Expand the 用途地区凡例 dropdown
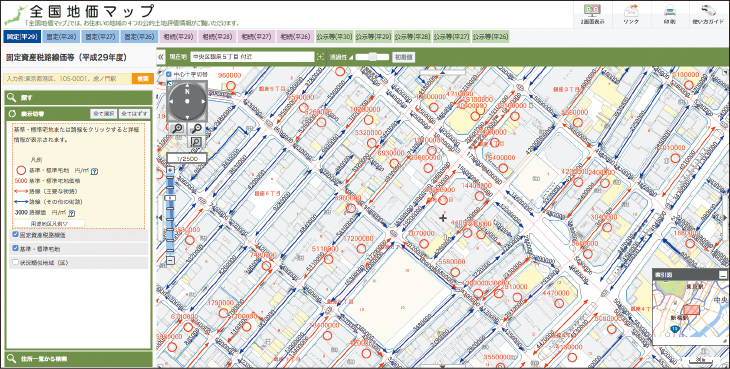This screenshot has width=730, height=369. click(49, 224)
